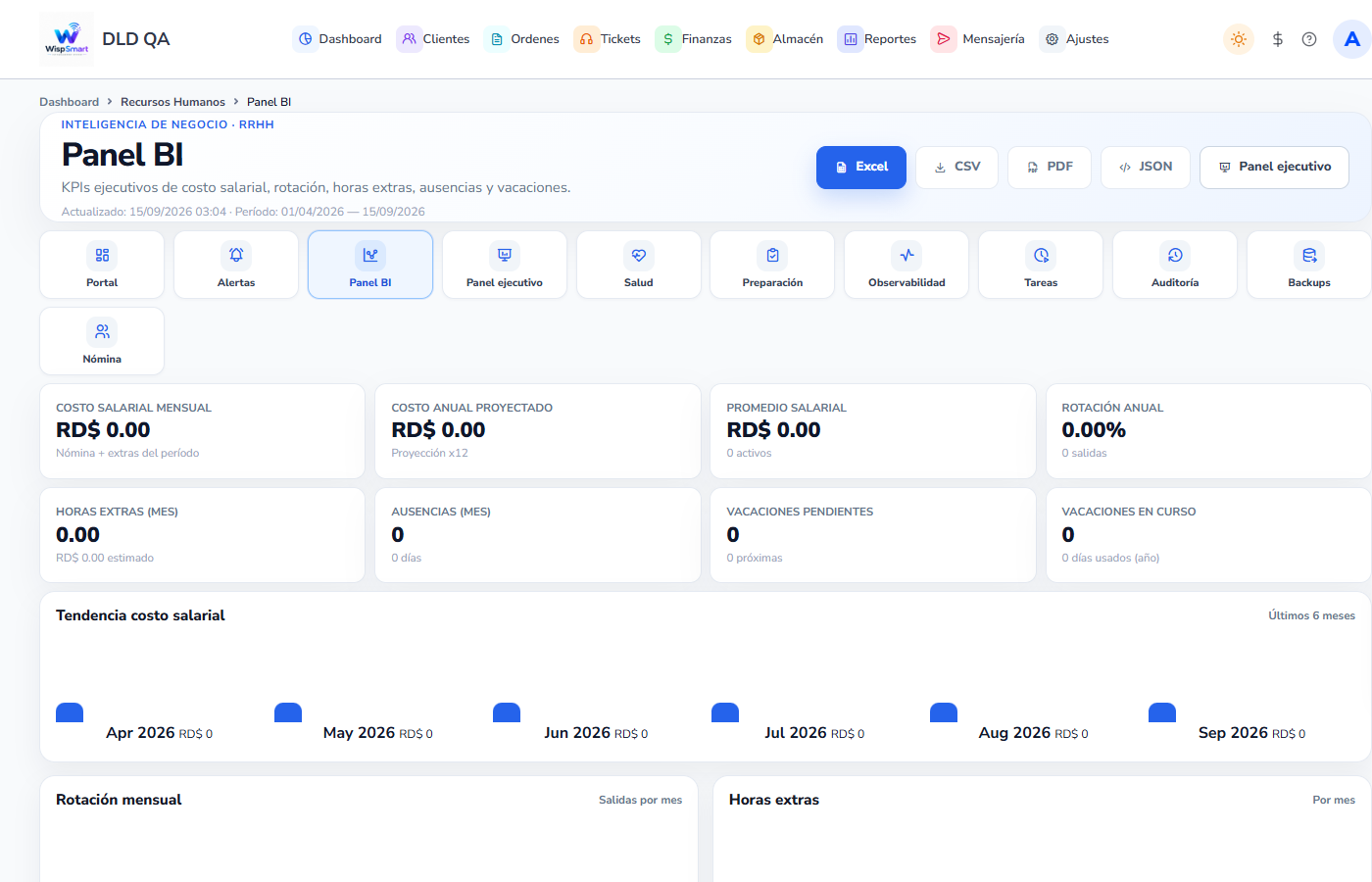Open the Almacén menu in navigation
The height and width of the screenshot is (882, 1372).
click(x=785, y=39)
